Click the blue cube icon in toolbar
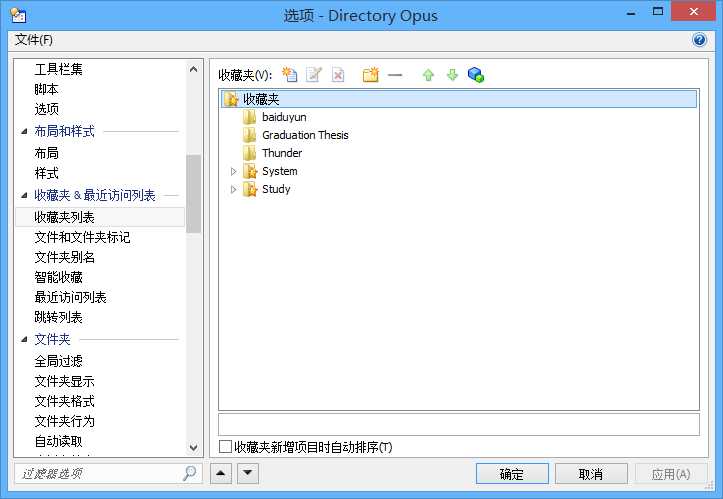Screen dimensions: 723x499 click(x=476, y=75)
